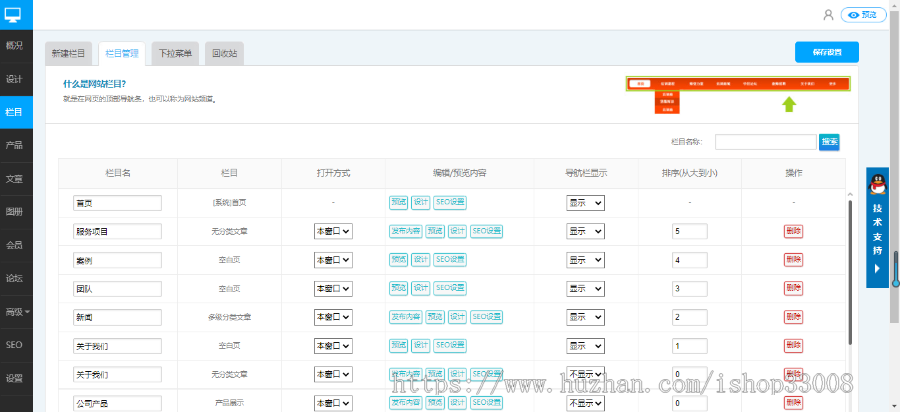Viewport: 900px width, 412px height.
Task: Switch to the 新建栏目 tab
Action: coord(68,53)
